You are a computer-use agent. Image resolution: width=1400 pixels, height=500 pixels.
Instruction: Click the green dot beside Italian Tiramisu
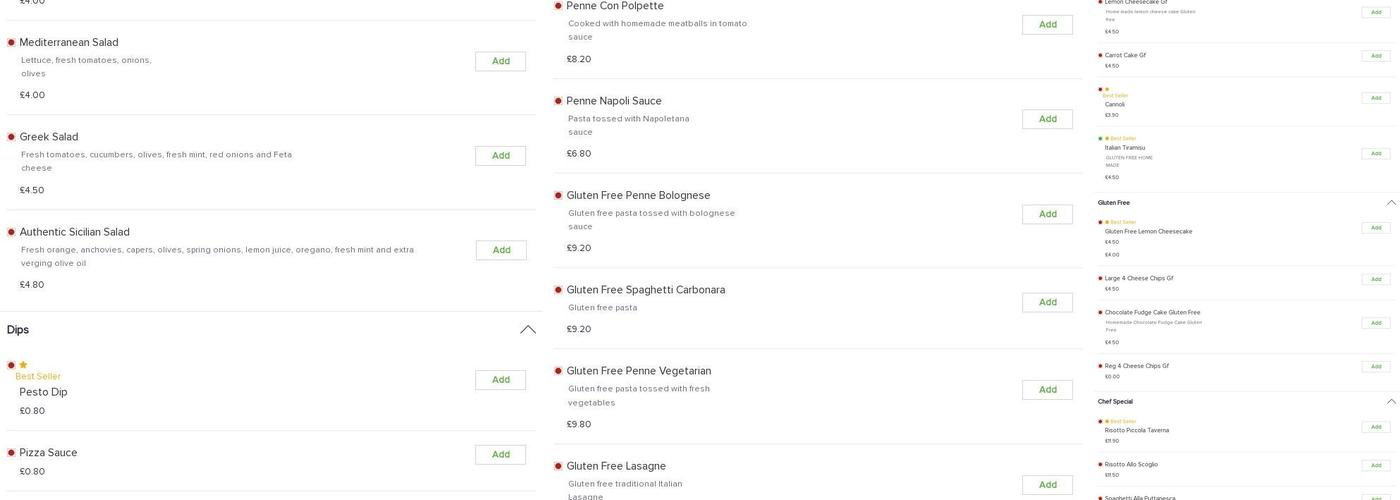tap(1101, 139)
